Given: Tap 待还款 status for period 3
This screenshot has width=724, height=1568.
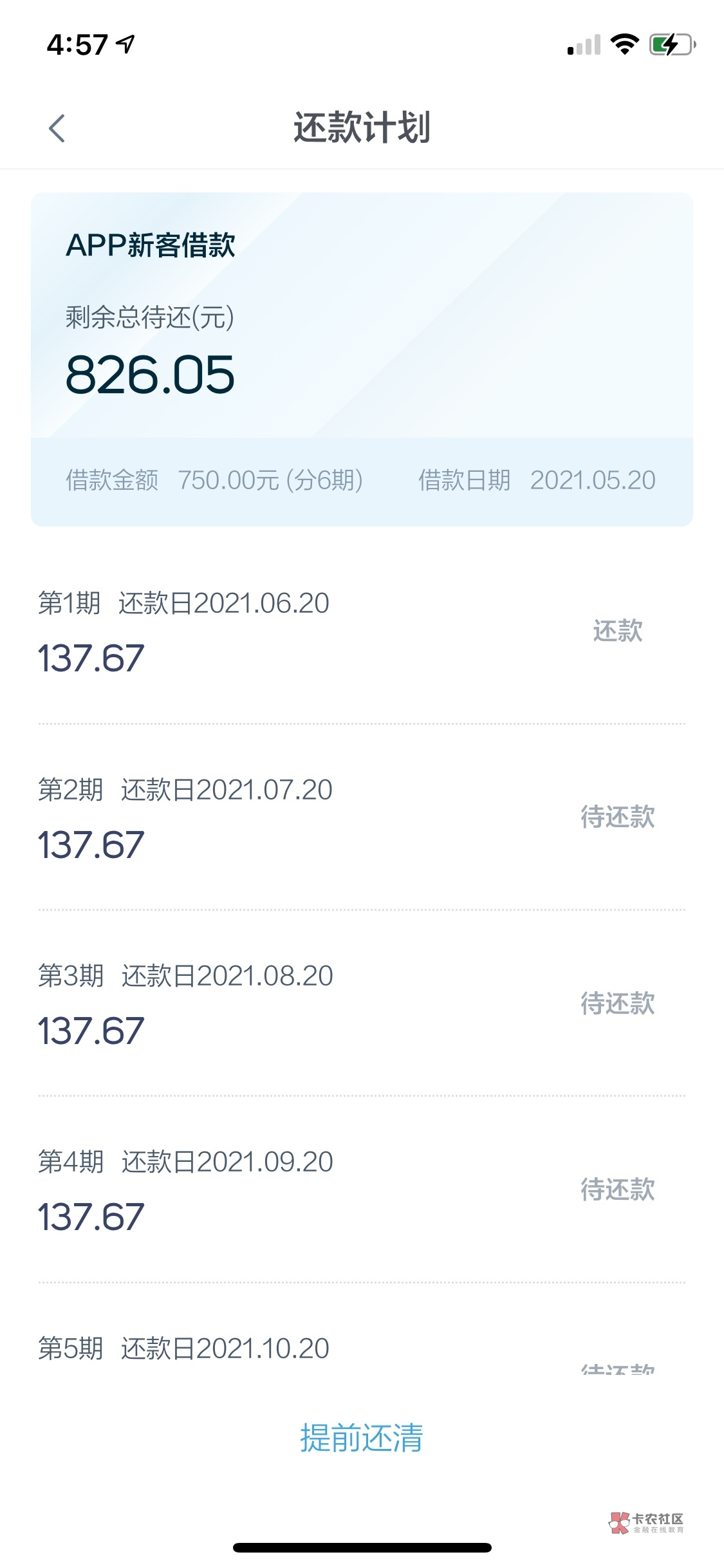Looking at the screenshot, I should [x=617, y=1003].
